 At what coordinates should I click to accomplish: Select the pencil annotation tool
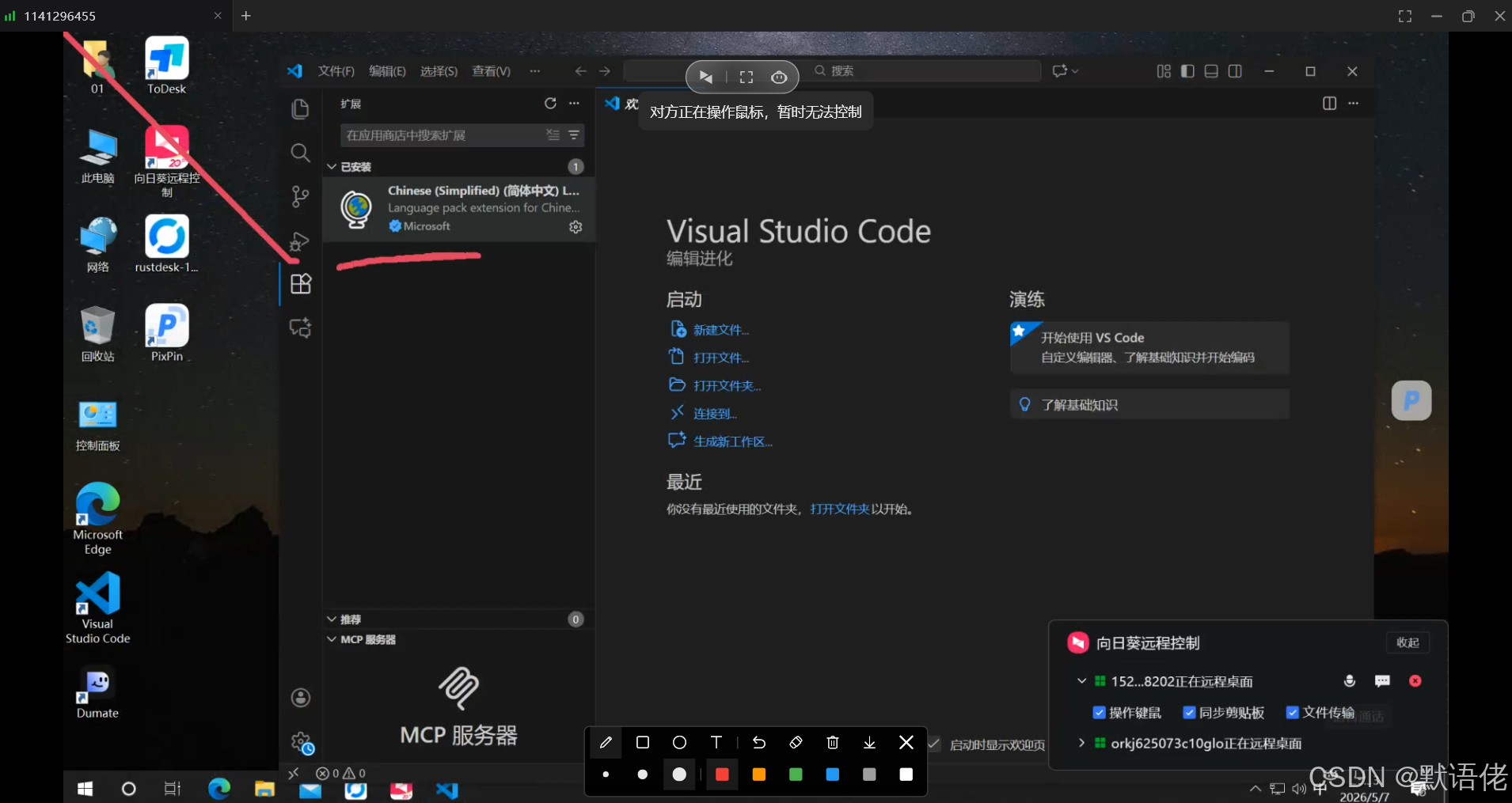coord(606,742)
